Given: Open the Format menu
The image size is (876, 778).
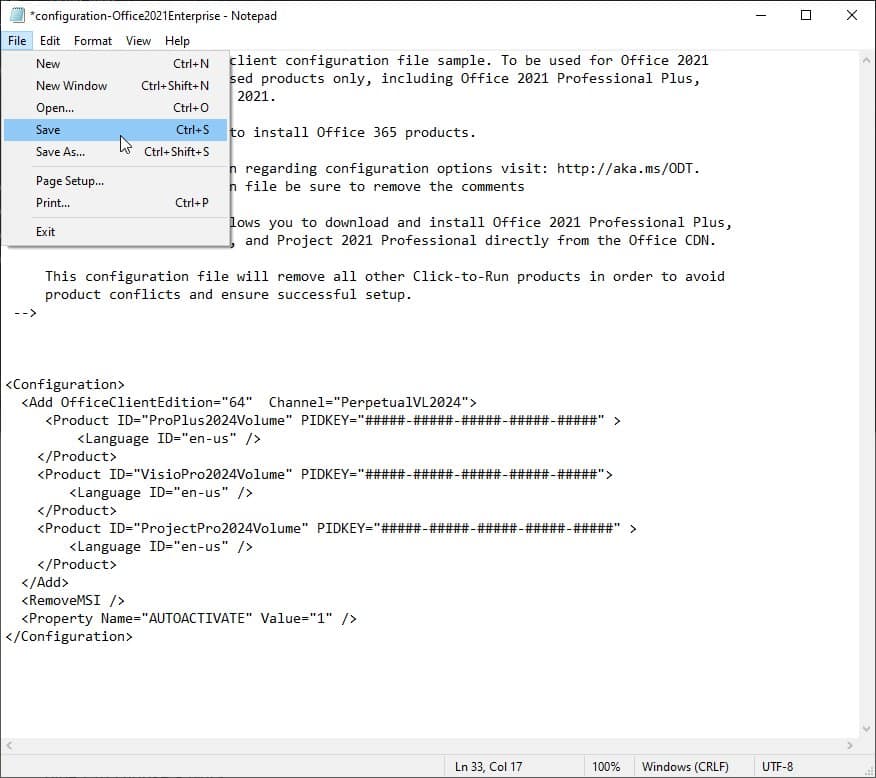Looking at the screenshot, I should click(x=93, y=41).
